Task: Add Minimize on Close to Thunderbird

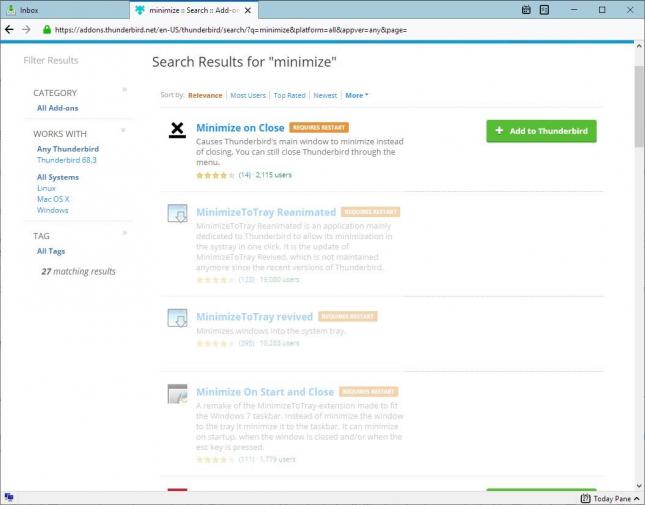Action: click(541, 131)
